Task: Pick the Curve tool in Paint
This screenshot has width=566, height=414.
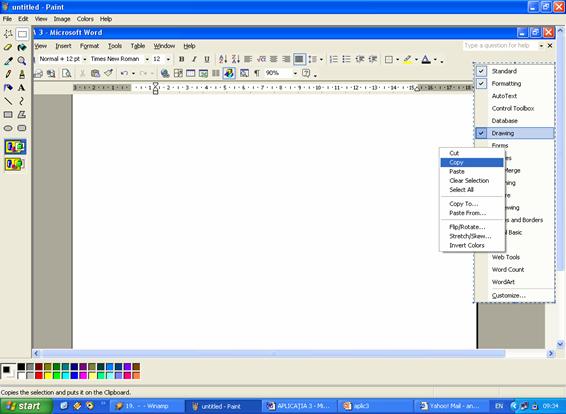Action: click(x=22, y=101)
